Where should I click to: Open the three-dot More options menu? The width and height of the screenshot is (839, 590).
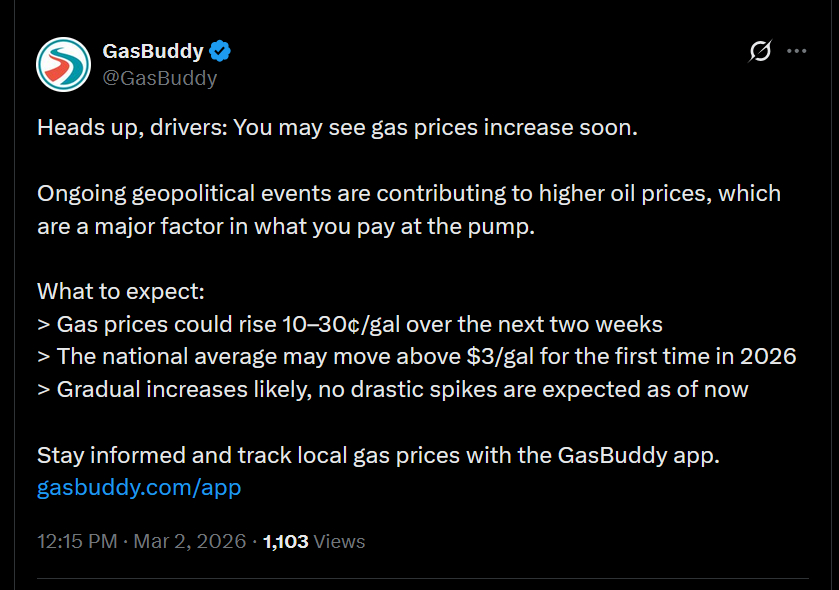(796, 51)
